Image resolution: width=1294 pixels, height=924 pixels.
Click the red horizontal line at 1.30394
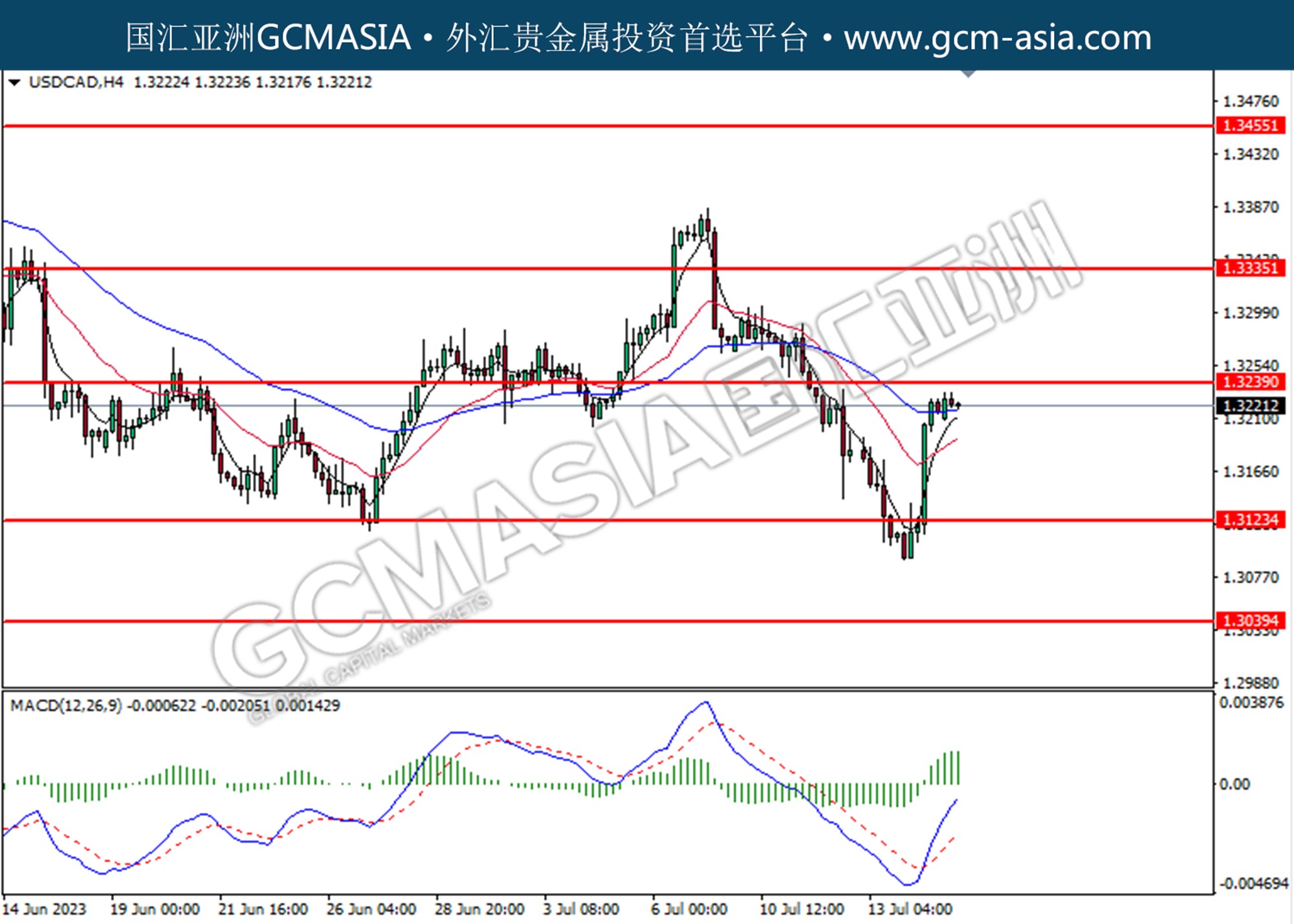608,622
